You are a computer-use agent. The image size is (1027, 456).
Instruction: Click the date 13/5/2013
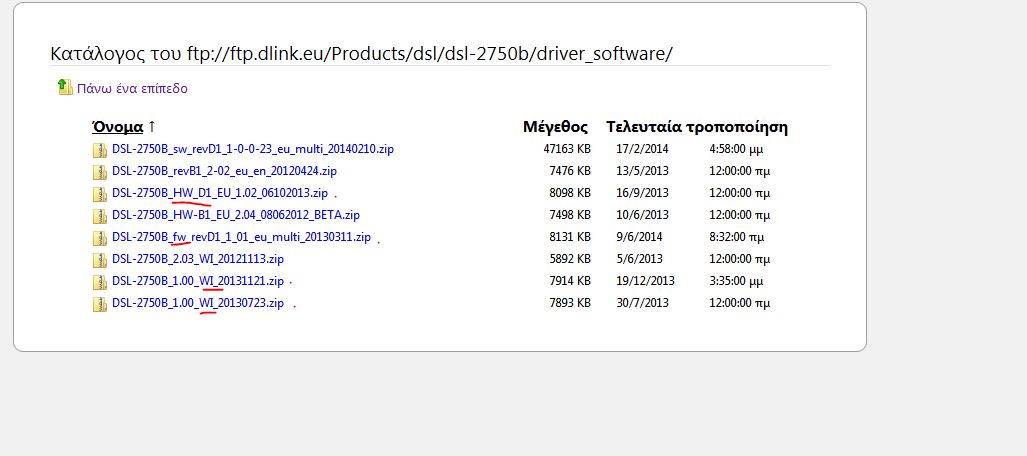click(x=643, y=171)
